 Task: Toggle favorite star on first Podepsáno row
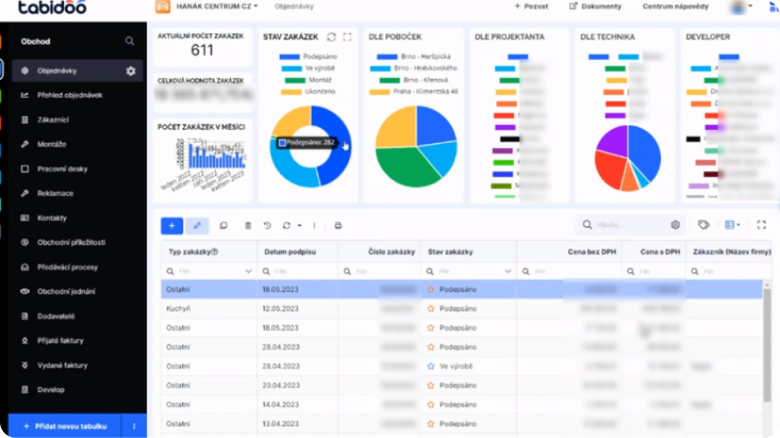[x=431, y=289]
